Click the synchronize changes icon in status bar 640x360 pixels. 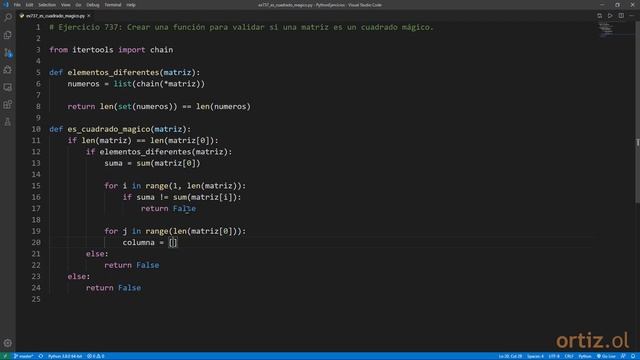tap(41, 356)
